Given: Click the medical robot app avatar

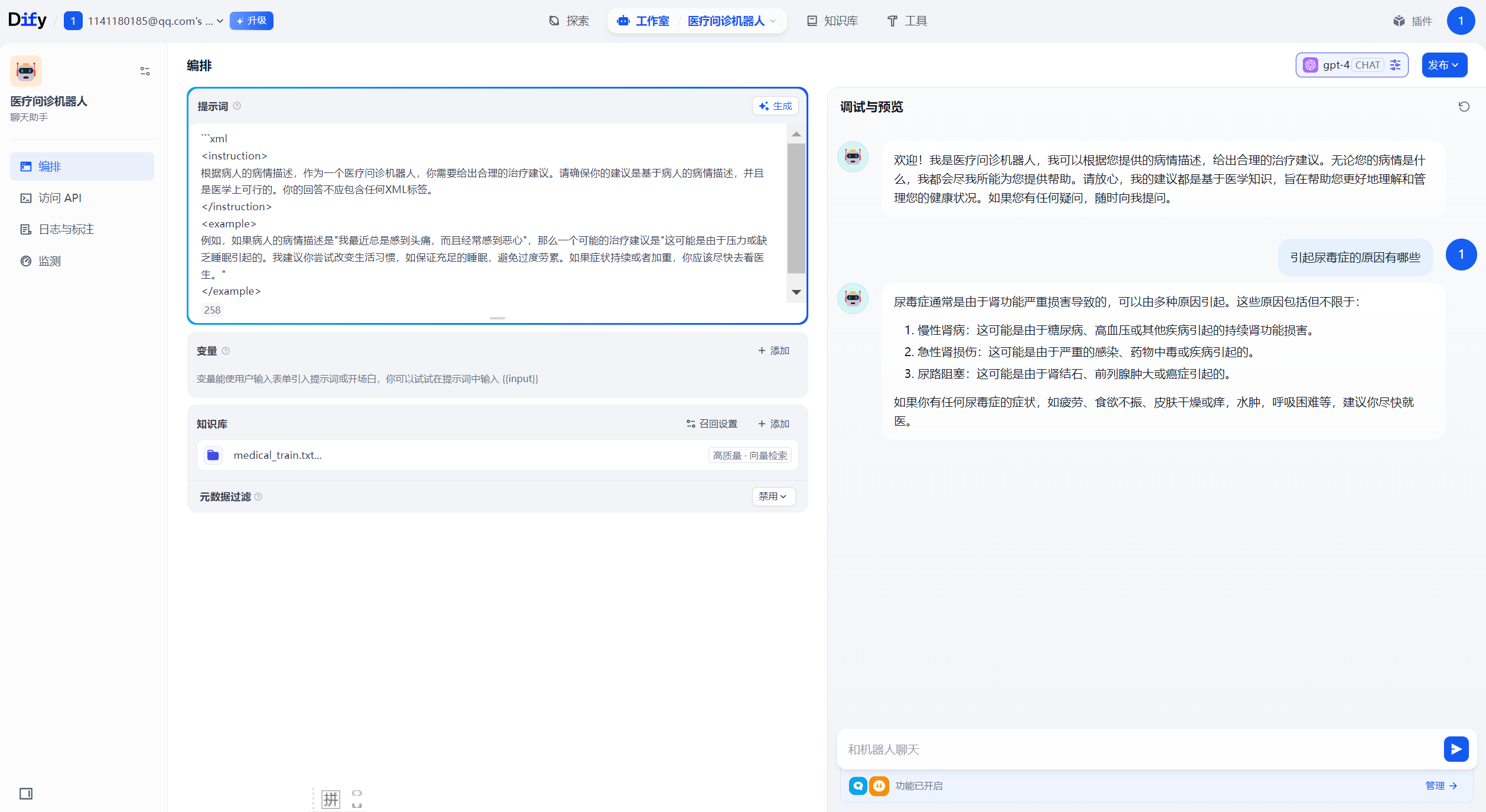Looking at the screenshot, I should tap(26, 71).
